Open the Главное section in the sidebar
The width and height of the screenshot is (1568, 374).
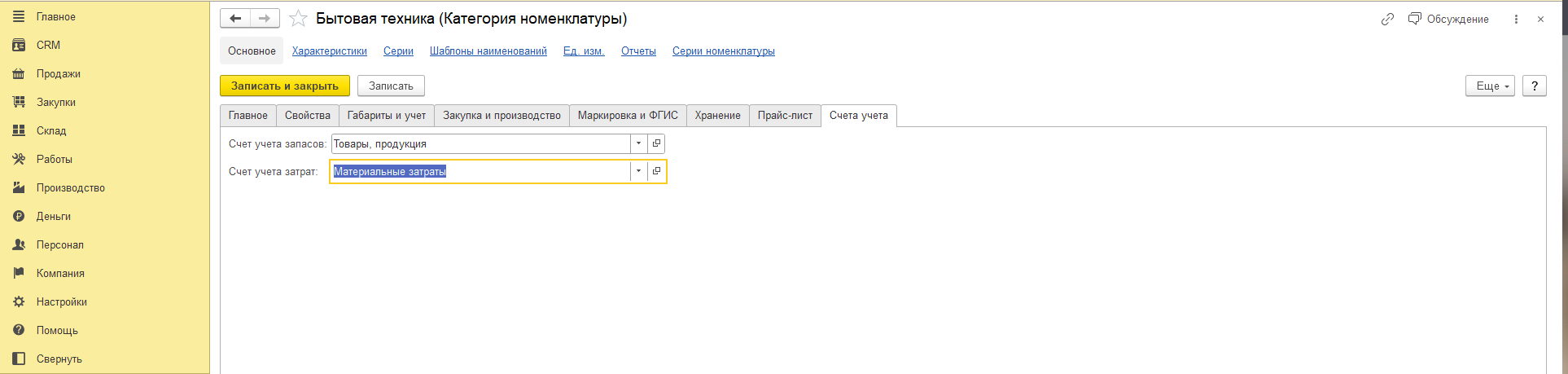pos(55,16)
